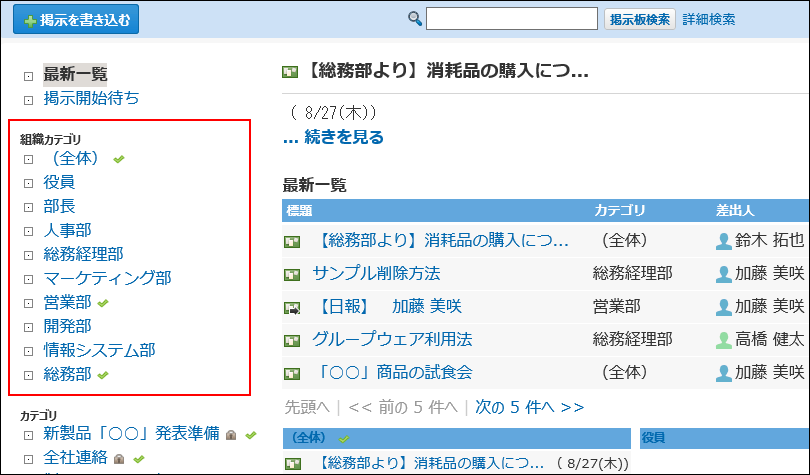This screenshot has width=810, height=475.
Task: Click the 掲示を書き込む button
Action: pos(76,20)
